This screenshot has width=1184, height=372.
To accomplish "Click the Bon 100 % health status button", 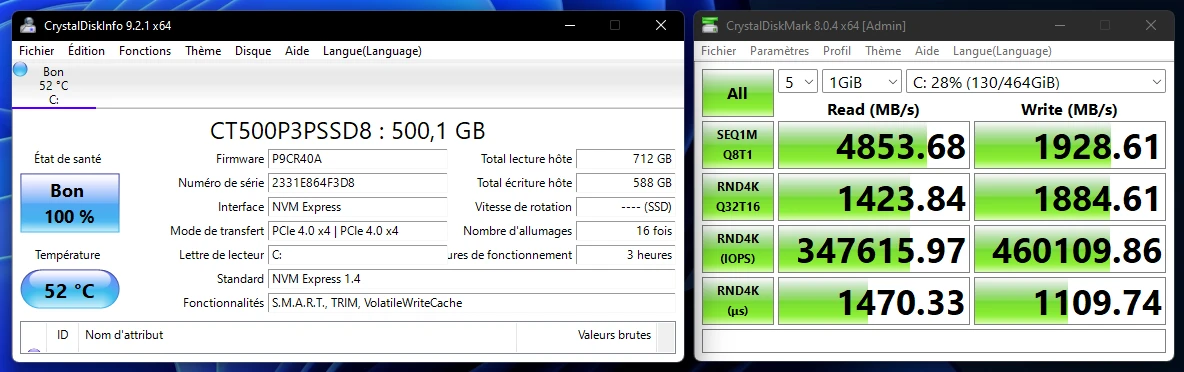I will [69, 203].
